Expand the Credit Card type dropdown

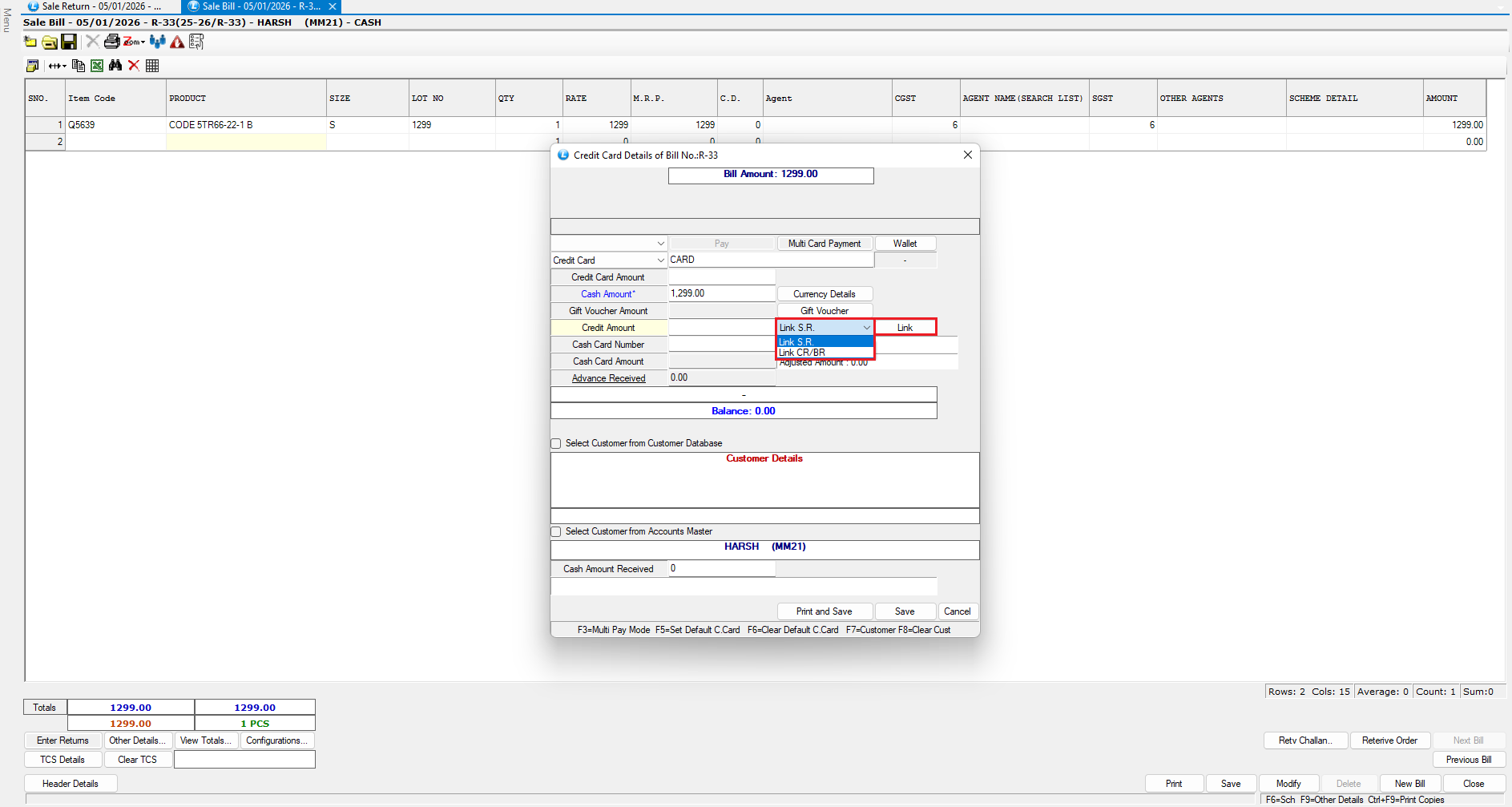[x=660, y=260]
